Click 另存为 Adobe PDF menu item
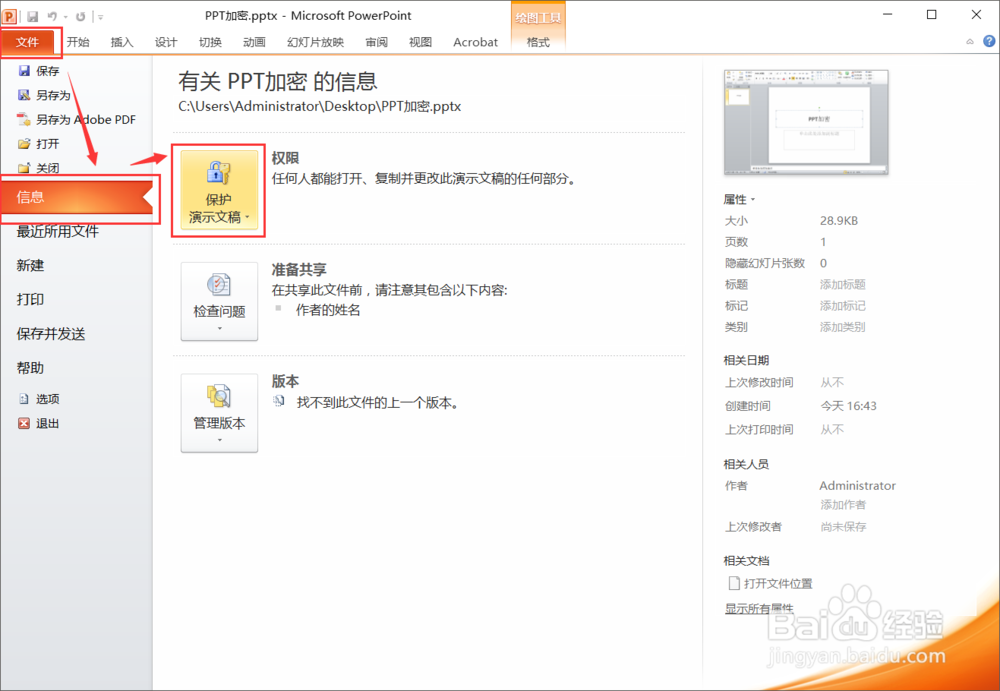This screenshot has height=691, width=1000. pos(77,119)
